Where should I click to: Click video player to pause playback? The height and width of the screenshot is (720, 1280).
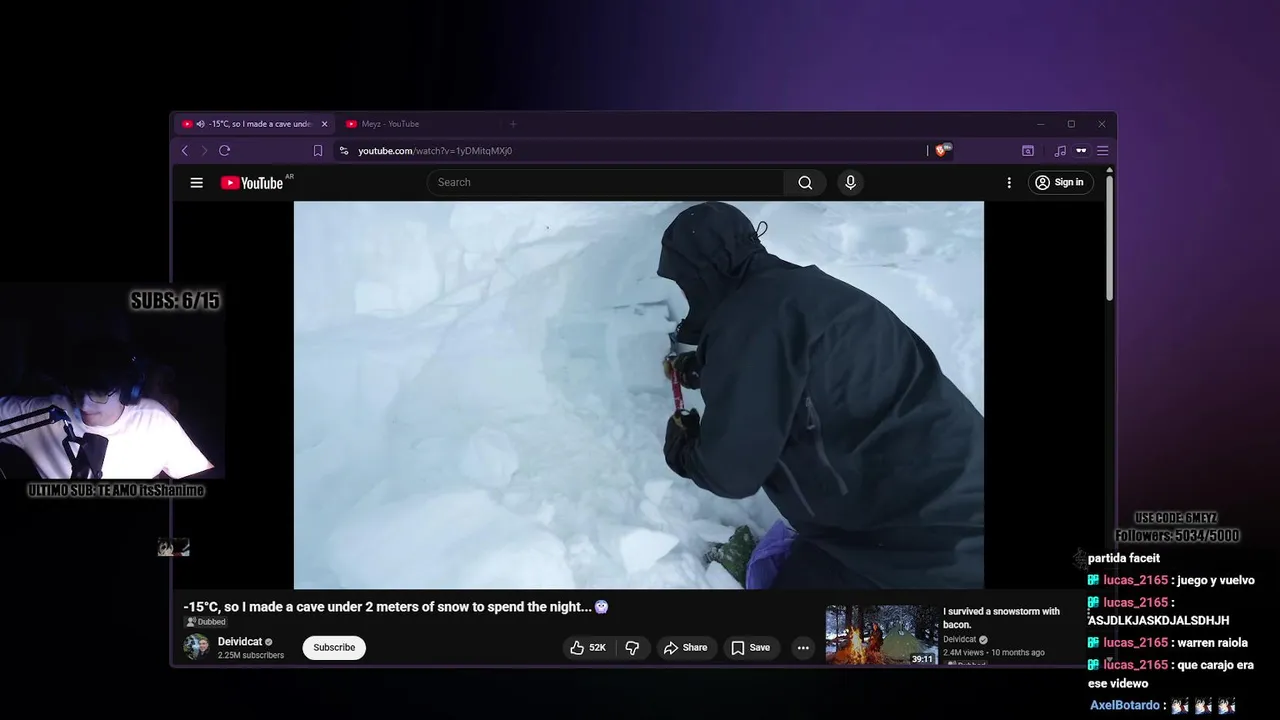click(638, 395)
